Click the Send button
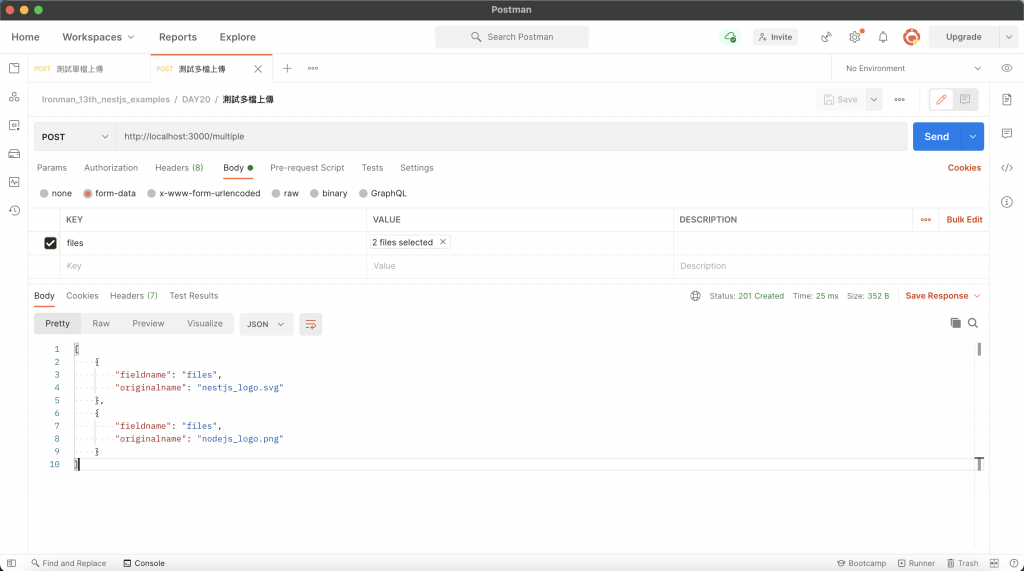 (x=936, y=137)
